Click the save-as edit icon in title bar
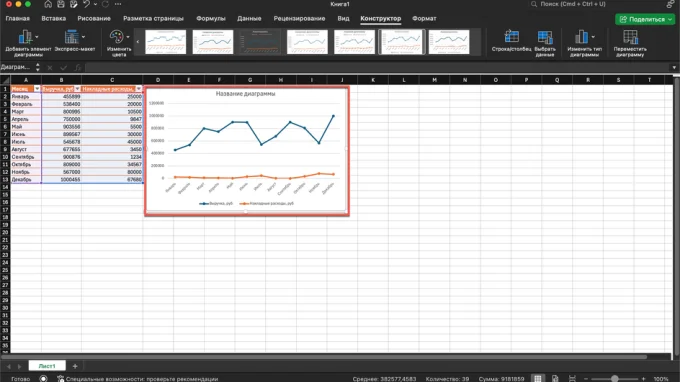The image size is (680, 382). click(x=74, y=4)
